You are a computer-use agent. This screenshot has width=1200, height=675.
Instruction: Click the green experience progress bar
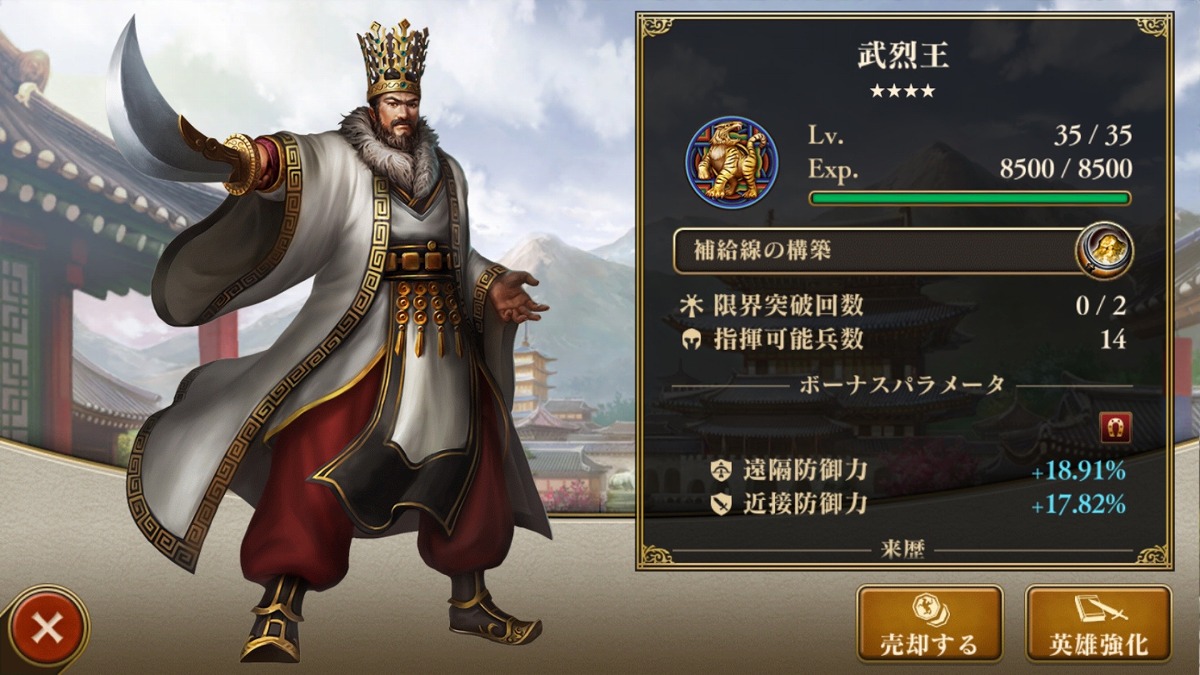970,198
